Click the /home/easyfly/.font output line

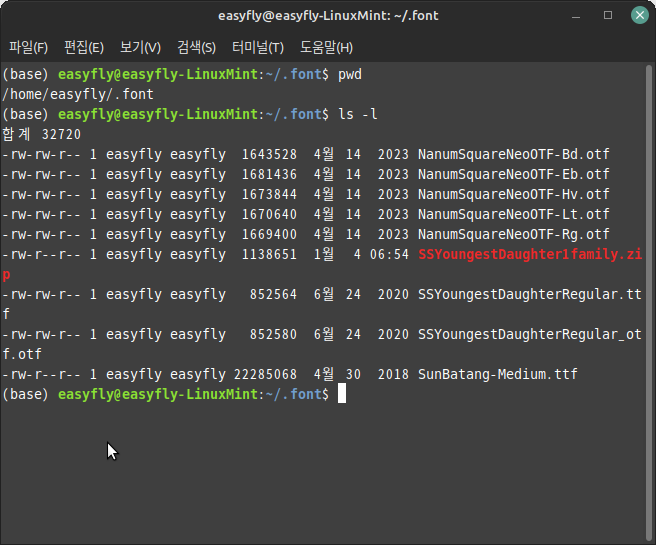pos(78,95)
